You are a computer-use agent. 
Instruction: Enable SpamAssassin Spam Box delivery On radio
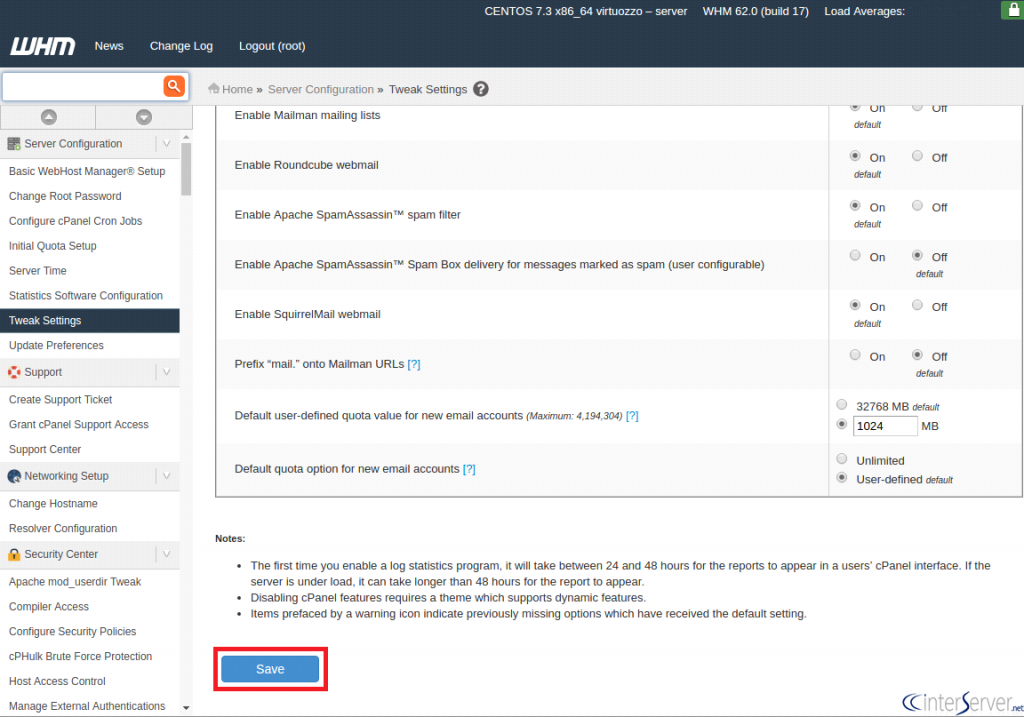855,256
